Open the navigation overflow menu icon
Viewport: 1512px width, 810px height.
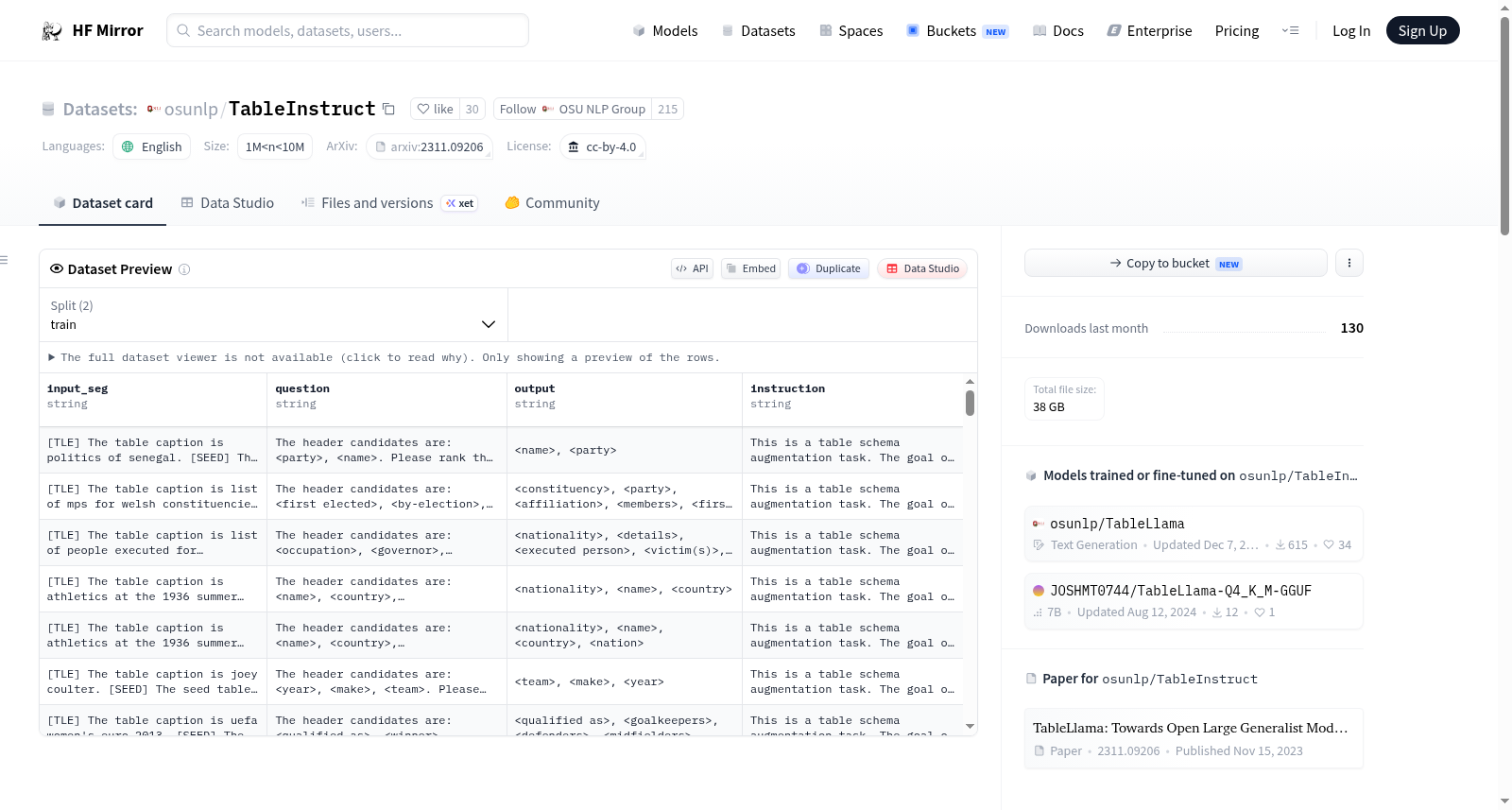coord(1290,31)
